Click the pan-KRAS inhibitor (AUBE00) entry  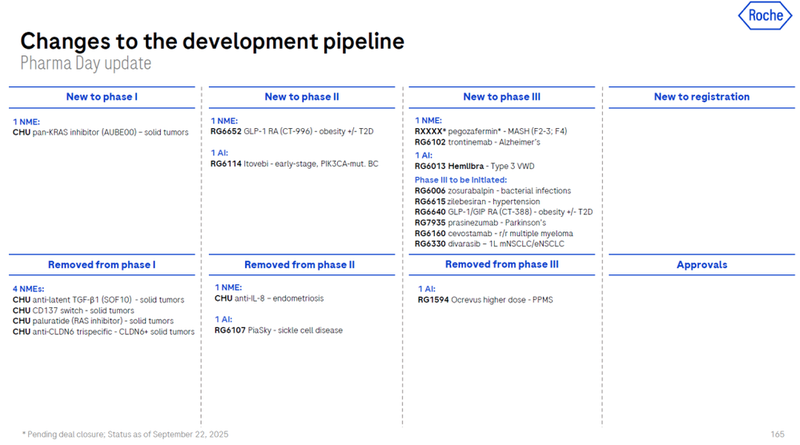(101, 132)
